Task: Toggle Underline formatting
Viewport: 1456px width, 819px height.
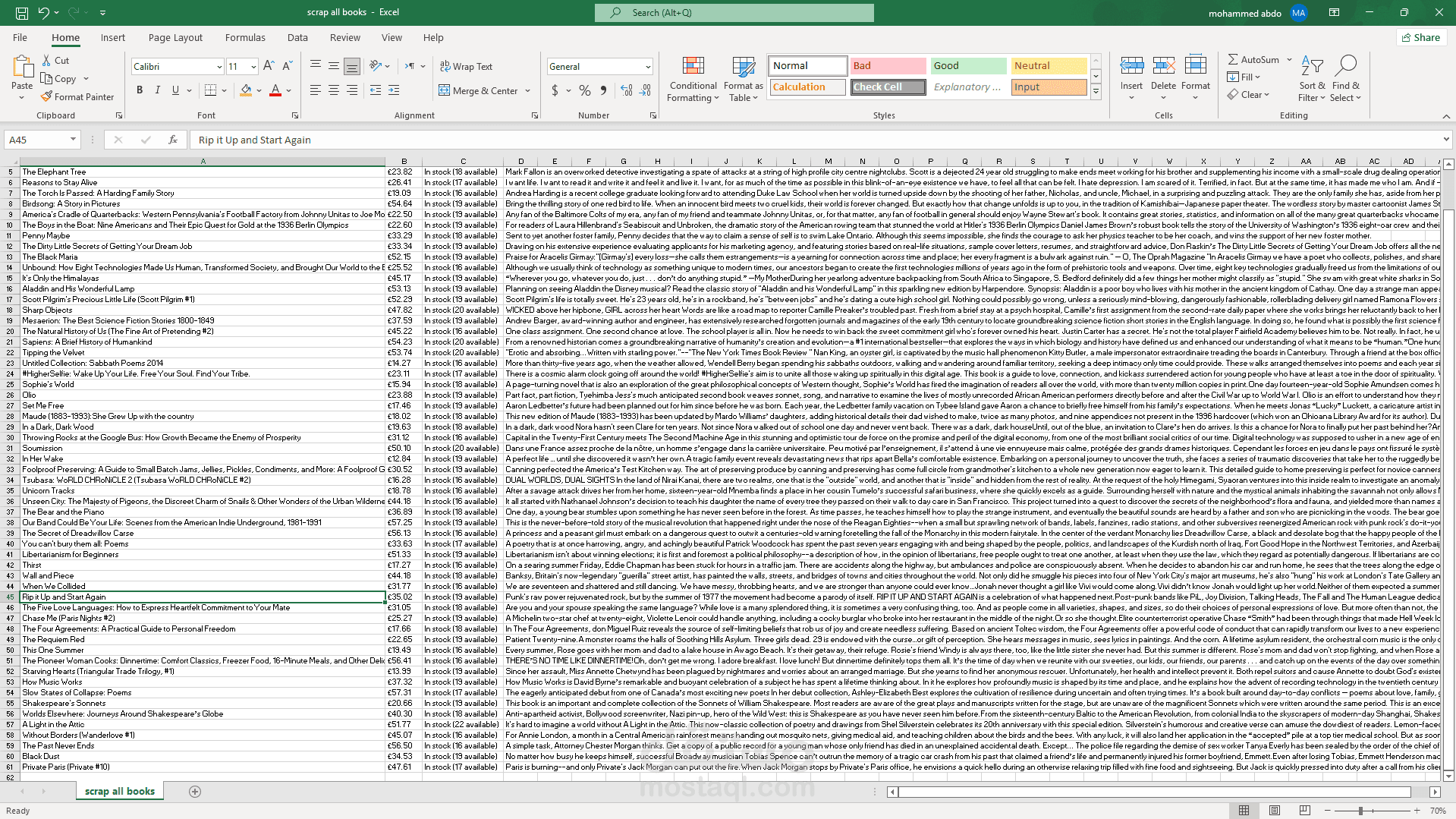Action: pyautogui.click(x=175, y=90)
